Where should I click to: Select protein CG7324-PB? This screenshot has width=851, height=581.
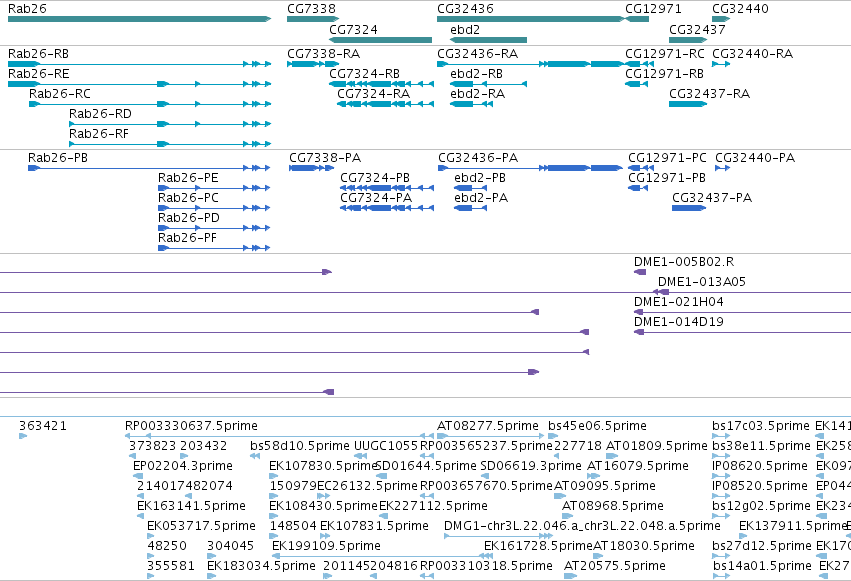(x=387, y=188)
